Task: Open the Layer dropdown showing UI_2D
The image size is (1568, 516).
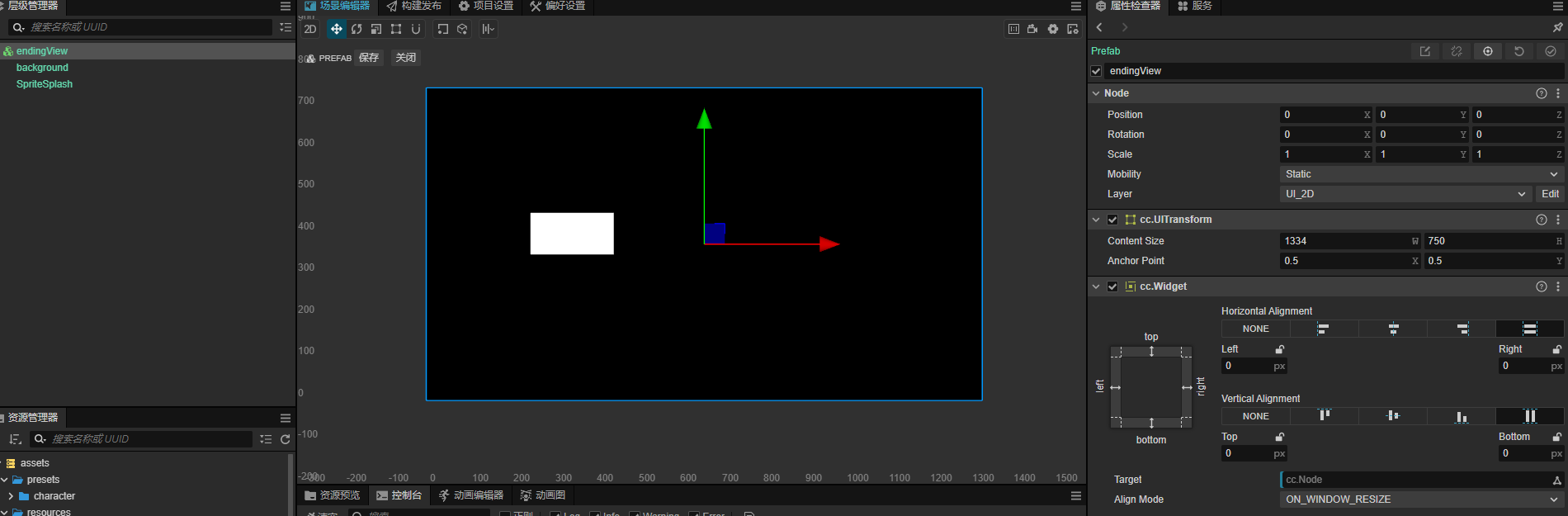Action: 1405,194
